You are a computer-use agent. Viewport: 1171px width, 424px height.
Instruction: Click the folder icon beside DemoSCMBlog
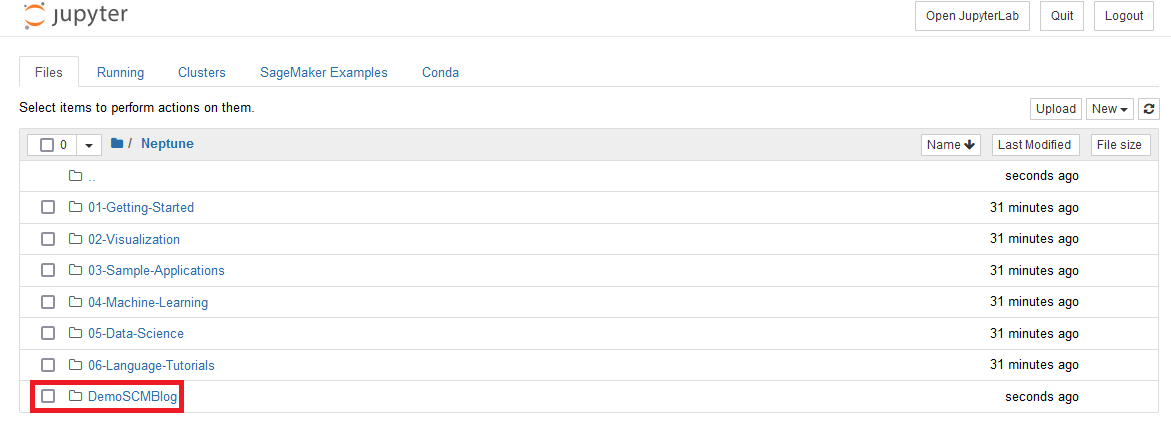[75, 396]
